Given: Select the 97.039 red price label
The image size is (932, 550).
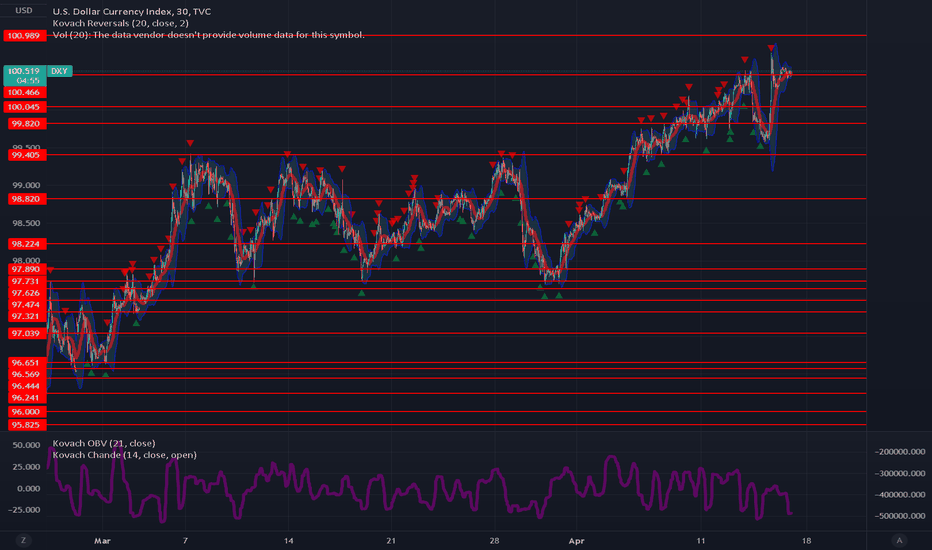Looking at the screenshot, I should click(26, 334).
